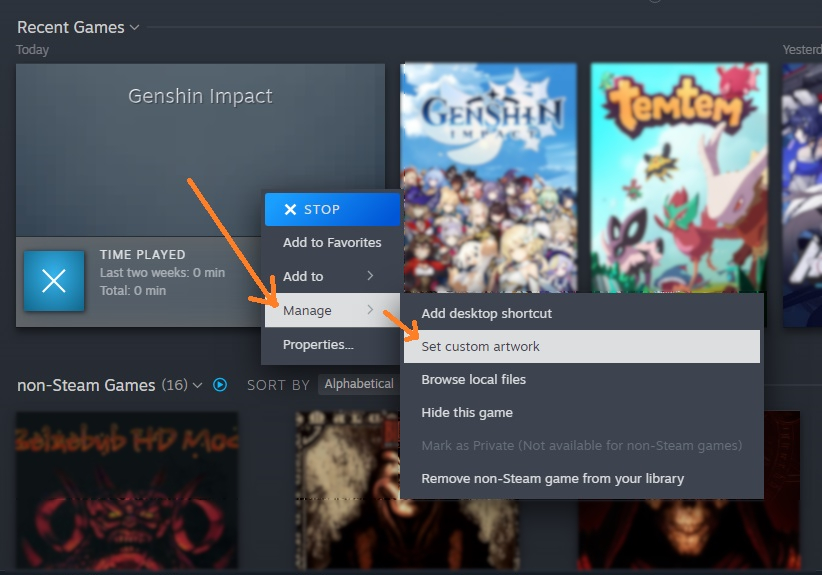Click the Today date label
This screenshot has width=822, height=575.
pos(33,50)
